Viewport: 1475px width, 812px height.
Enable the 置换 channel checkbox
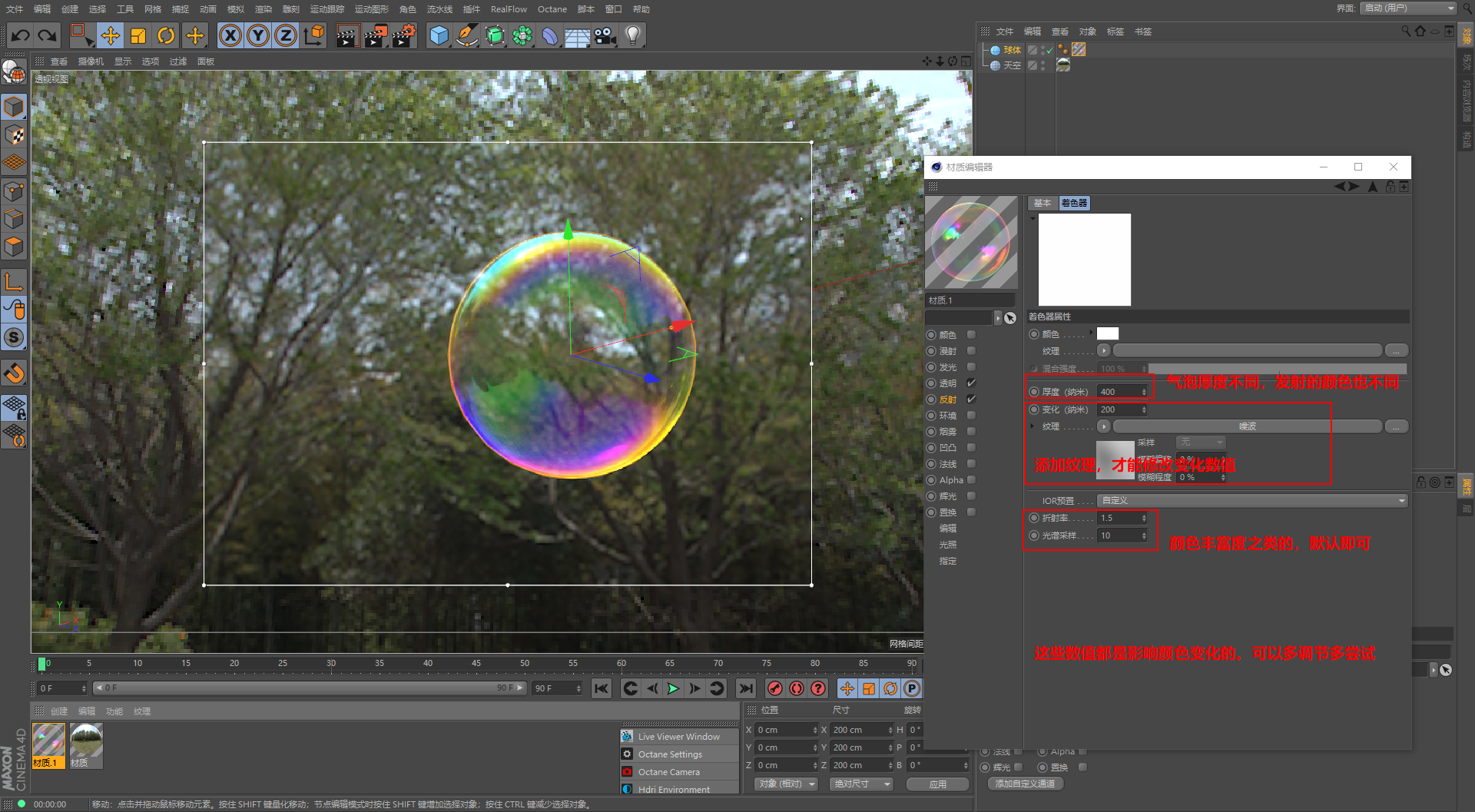click(x=971, y=512)
